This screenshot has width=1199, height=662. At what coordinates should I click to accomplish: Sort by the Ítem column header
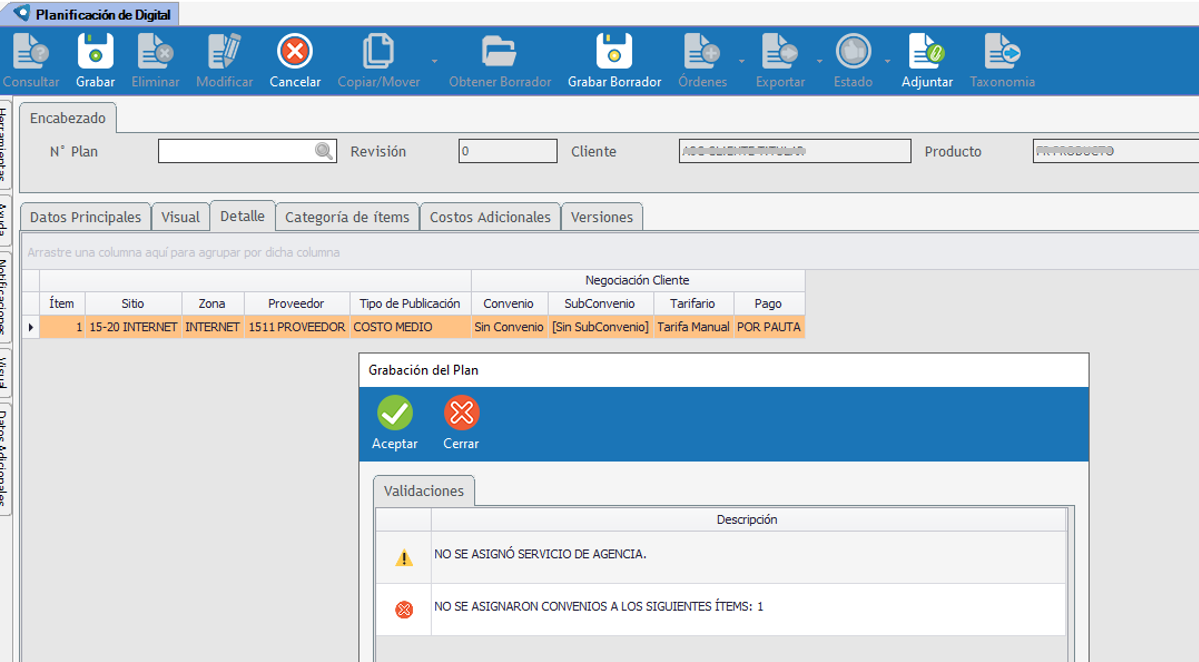coord(62,303)
